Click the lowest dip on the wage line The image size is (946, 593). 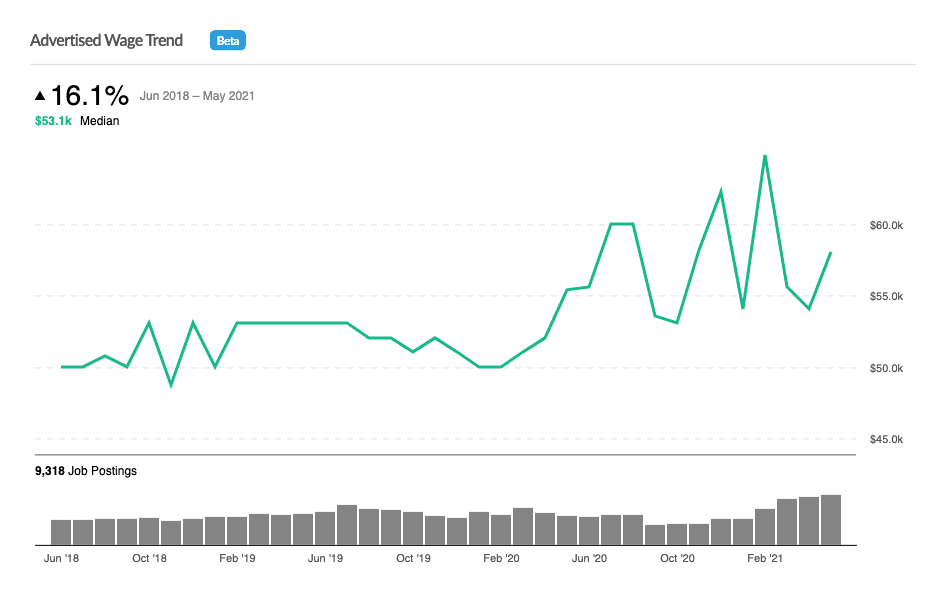click(171, 385)
